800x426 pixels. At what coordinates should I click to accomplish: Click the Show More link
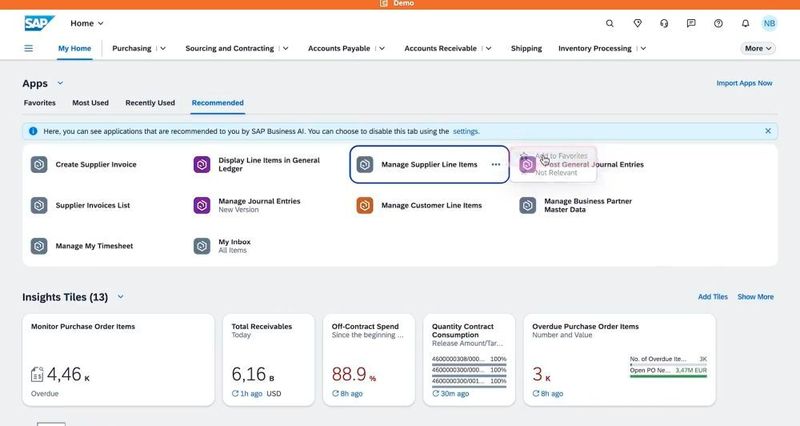coord(756,297)
